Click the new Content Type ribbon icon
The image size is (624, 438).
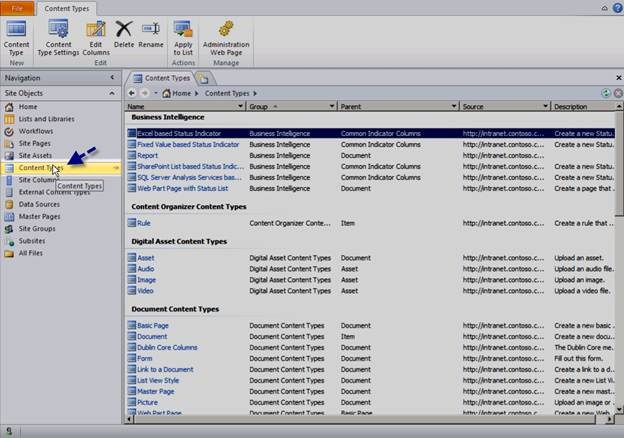pyautogui.click(x=16, y=38)
